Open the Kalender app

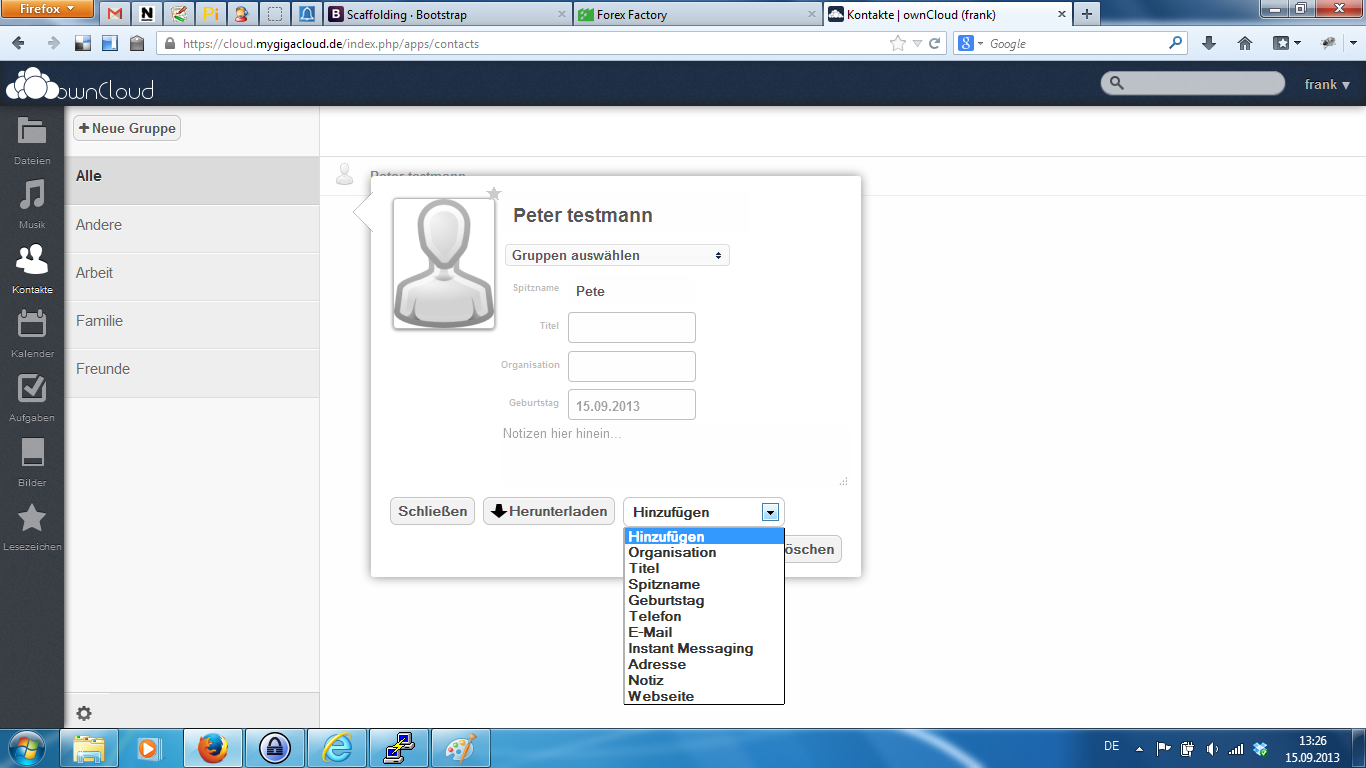[32, 332]
